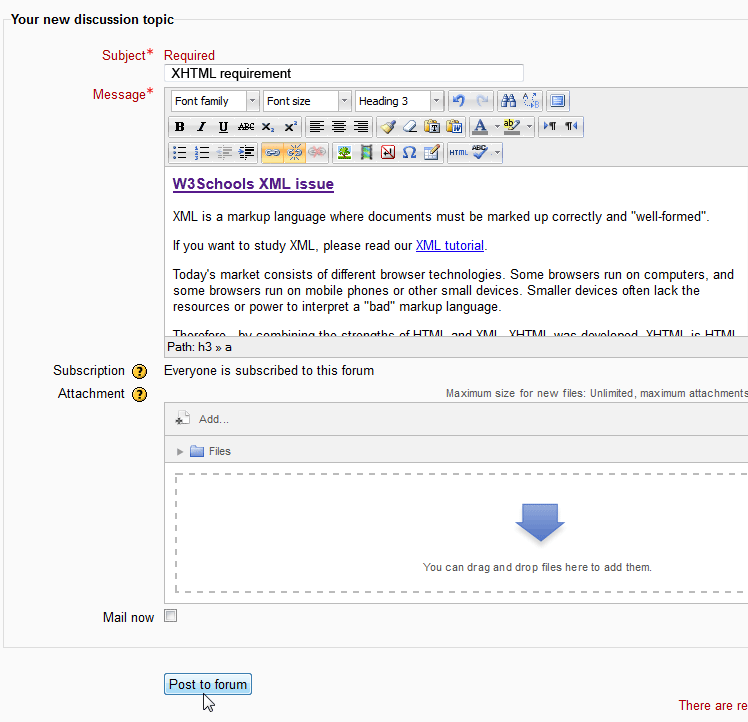Tick the Mail now checkbox
Image resolution: width=748 pixels, height=722 pixels.
[171, 616]
